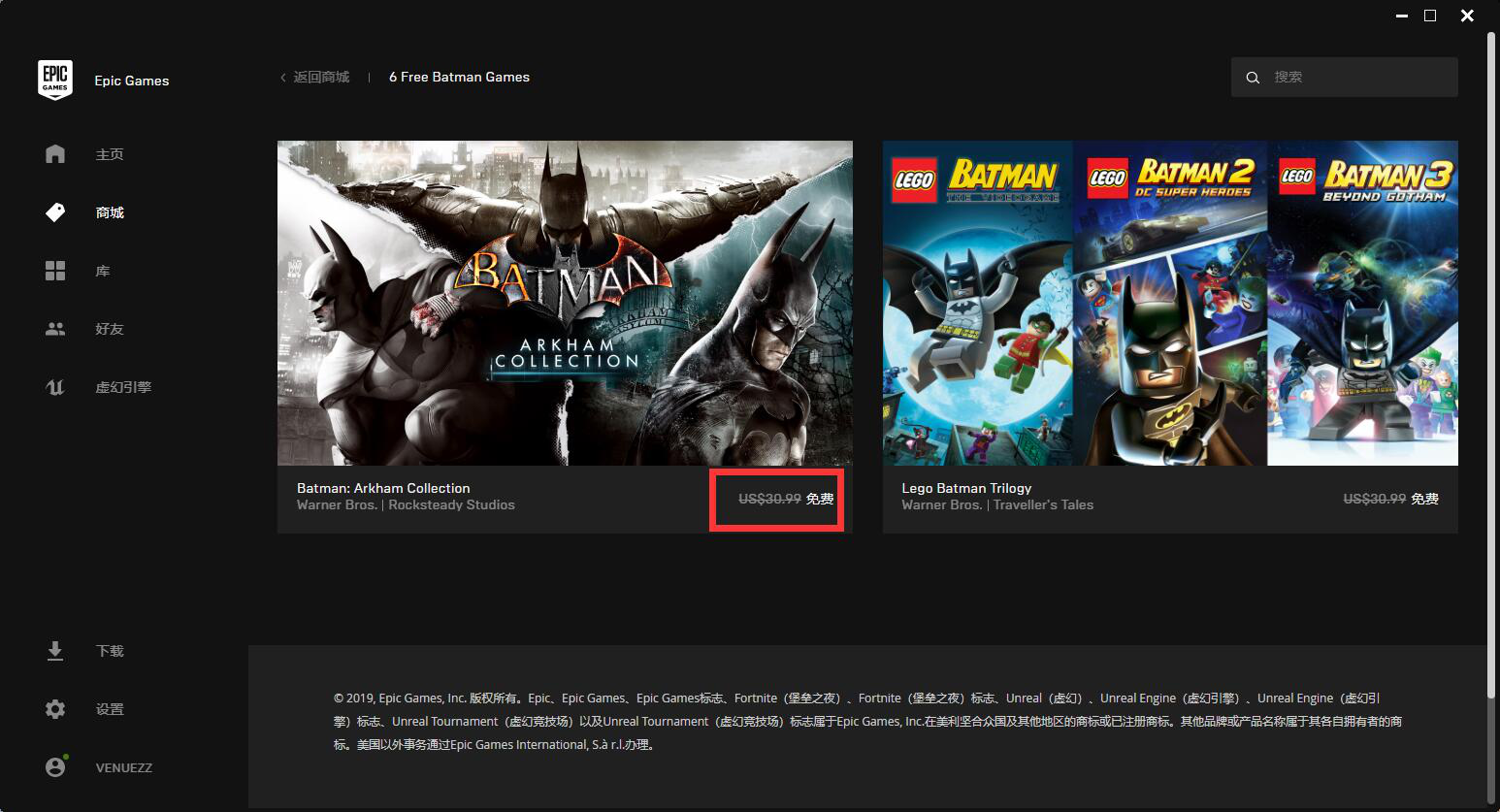Click the Lego Batman Trilogy 免费 price

tap(1424, 499)
